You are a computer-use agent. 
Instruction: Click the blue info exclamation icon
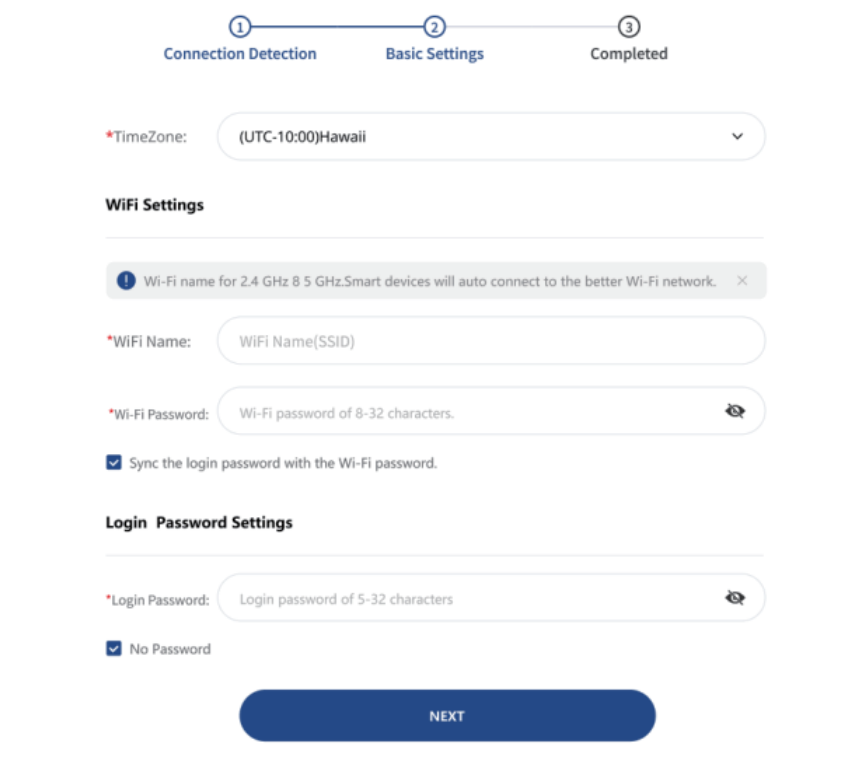point(126,281)
